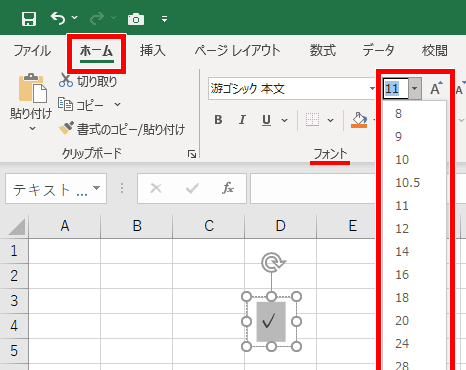
Task: Select column C header
Action: click(x=209, y=226)
